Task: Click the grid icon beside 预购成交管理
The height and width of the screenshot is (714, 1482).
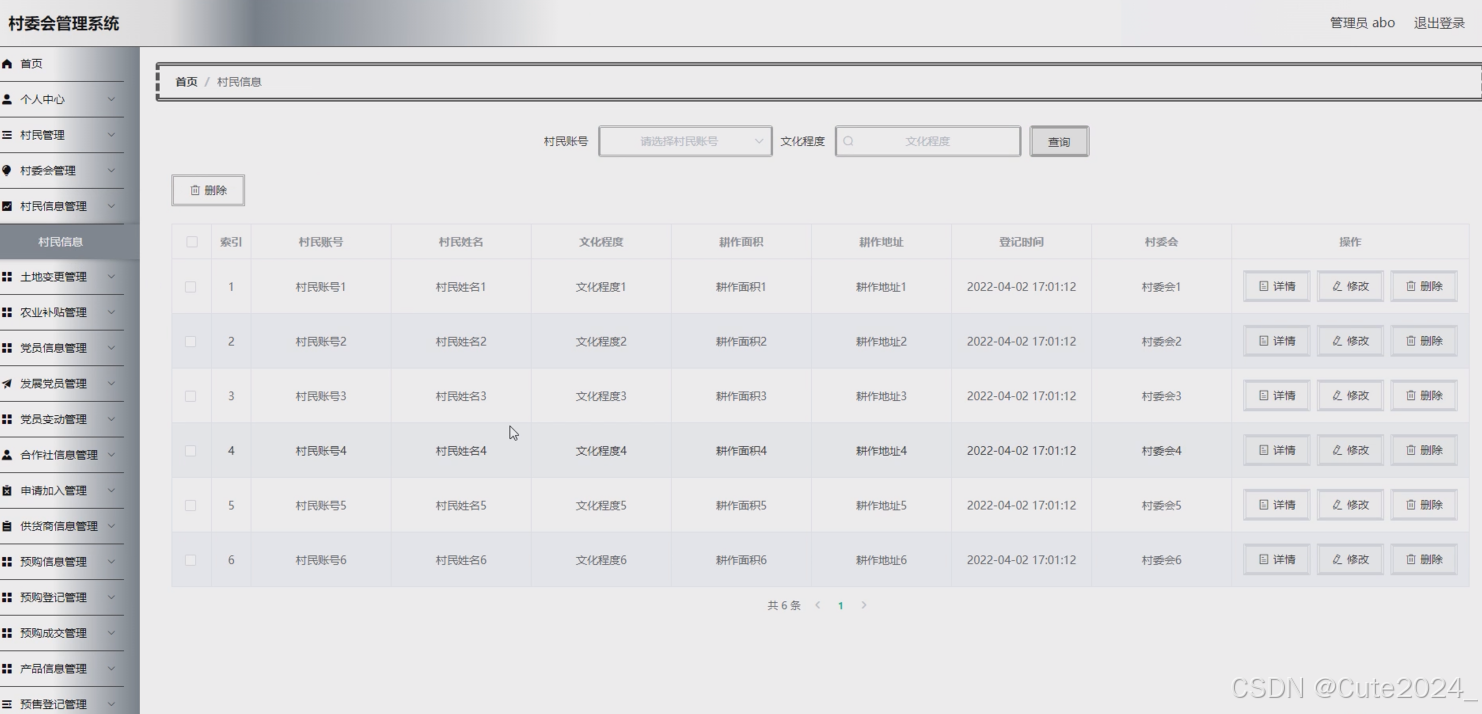Action: (x=7, y=633)
